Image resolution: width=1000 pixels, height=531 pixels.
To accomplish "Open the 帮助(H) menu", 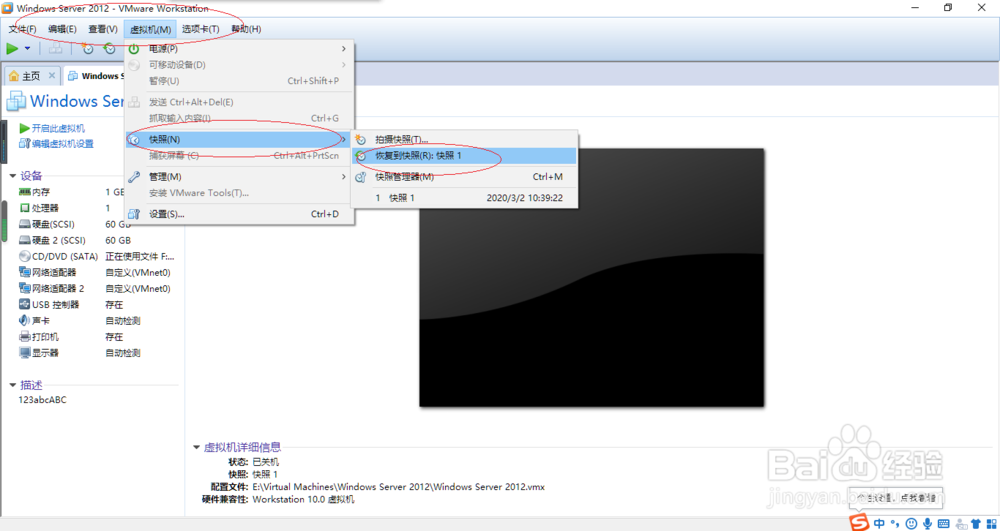I will (x=246, y=29).
